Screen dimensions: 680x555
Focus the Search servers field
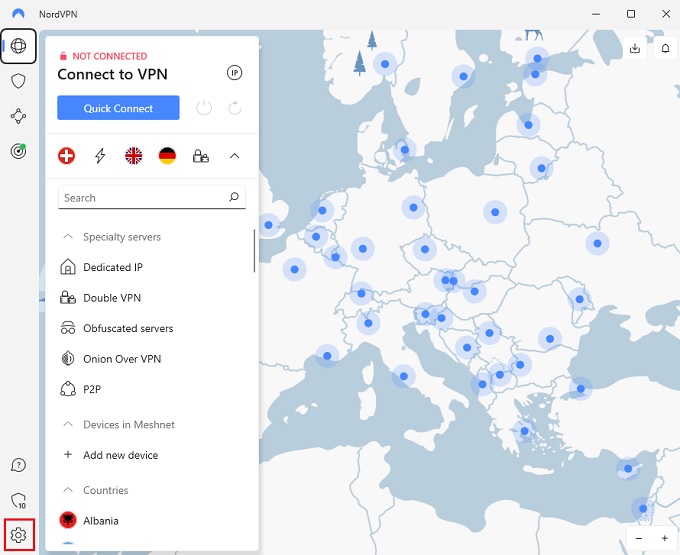(x=152, y=198)
